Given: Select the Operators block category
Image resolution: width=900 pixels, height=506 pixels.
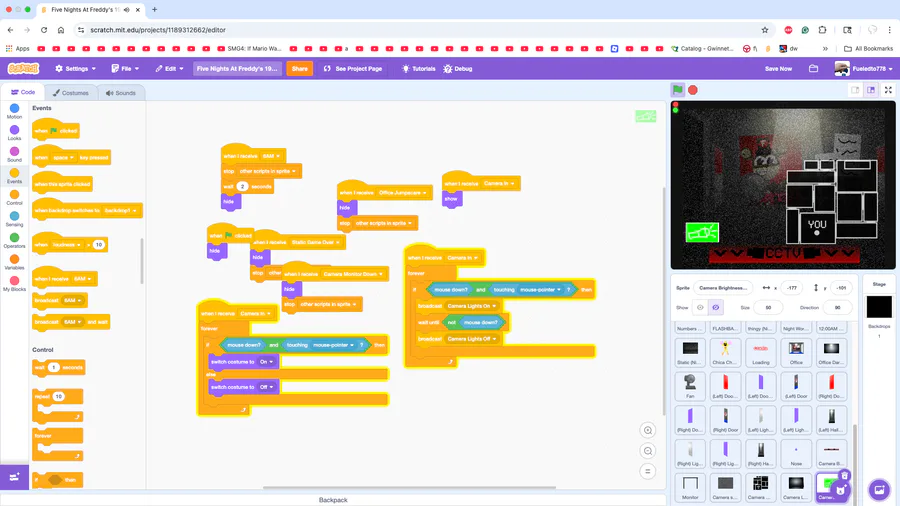Looking at the screenshot, I should pos(14,240).
